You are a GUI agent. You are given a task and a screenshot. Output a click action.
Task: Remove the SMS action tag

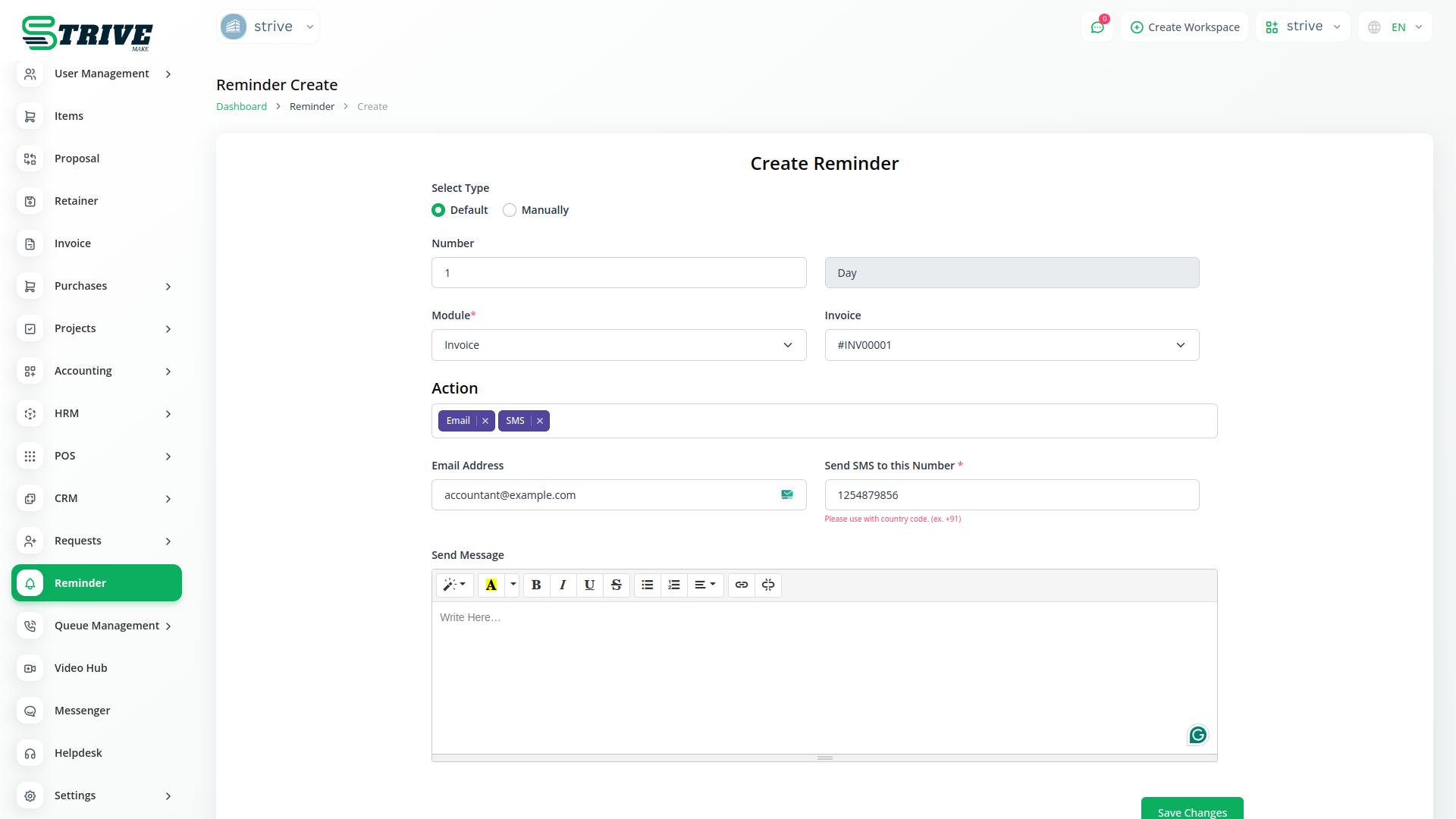(x=540, y=421)
